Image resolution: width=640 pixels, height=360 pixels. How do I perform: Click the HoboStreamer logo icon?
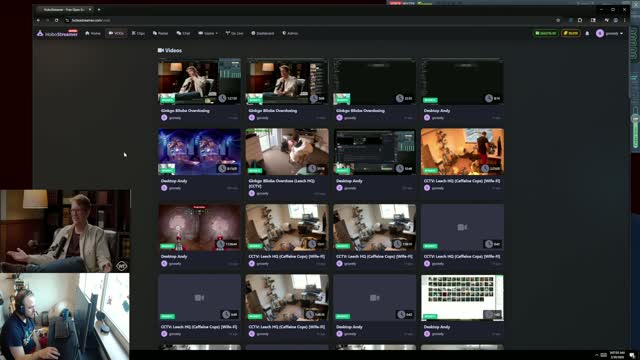[x=40, y=33]
